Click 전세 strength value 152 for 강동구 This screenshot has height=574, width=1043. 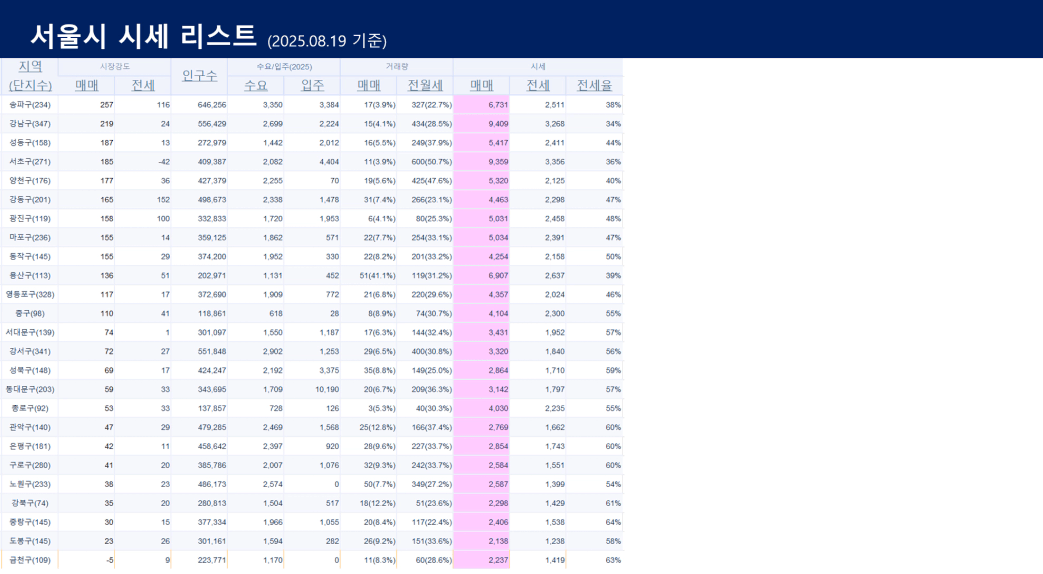coord(163,200)
